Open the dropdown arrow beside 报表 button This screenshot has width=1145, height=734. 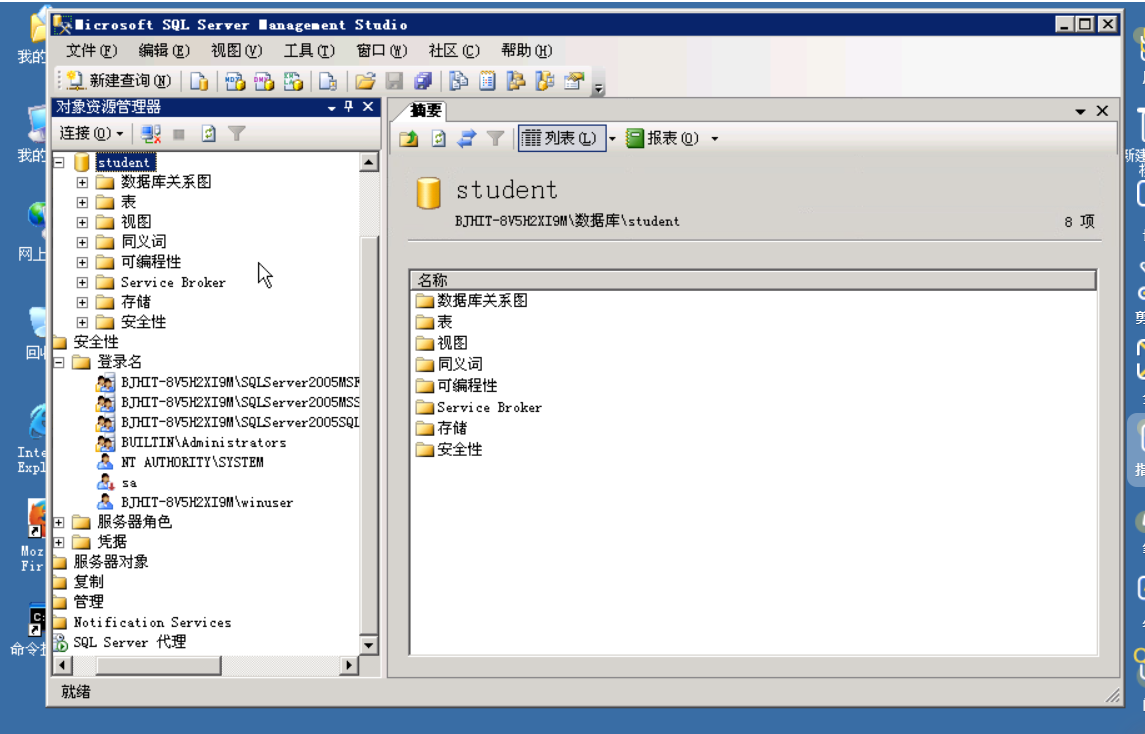[715, 139]
